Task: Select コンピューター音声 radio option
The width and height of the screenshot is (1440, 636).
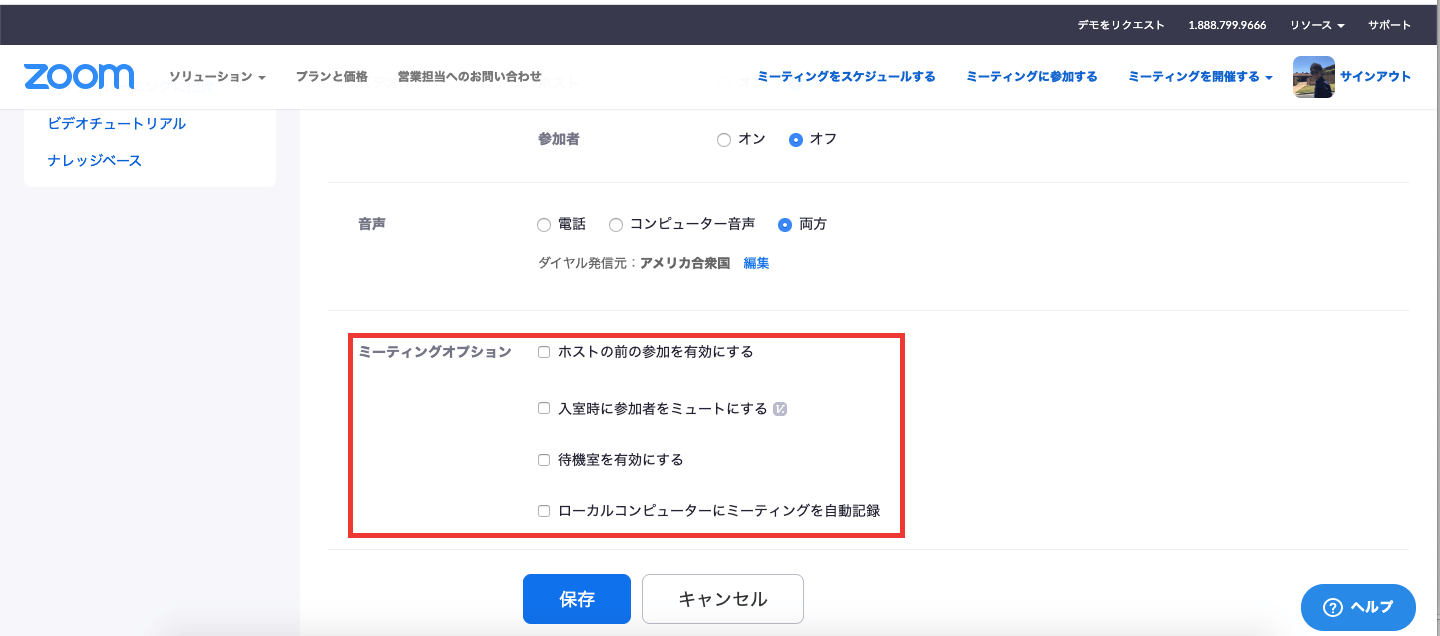Action: click(616, 225)
